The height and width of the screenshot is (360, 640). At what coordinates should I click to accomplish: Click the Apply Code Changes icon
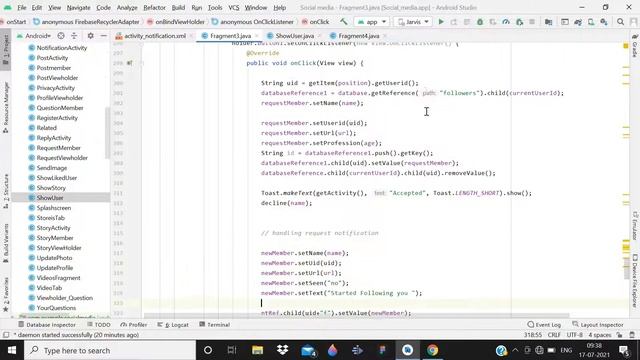click(467, 22)
